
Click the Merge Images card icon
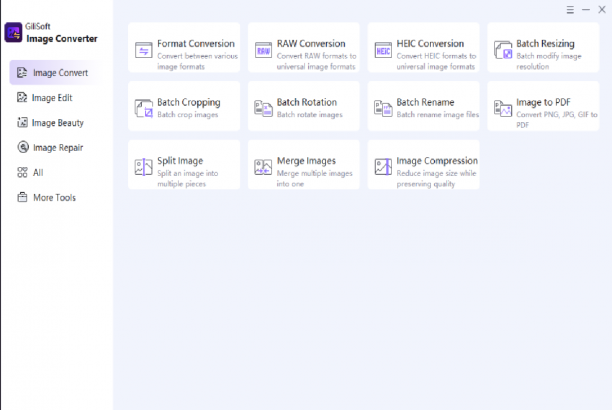pyautogui.click(x=263, y=167)
